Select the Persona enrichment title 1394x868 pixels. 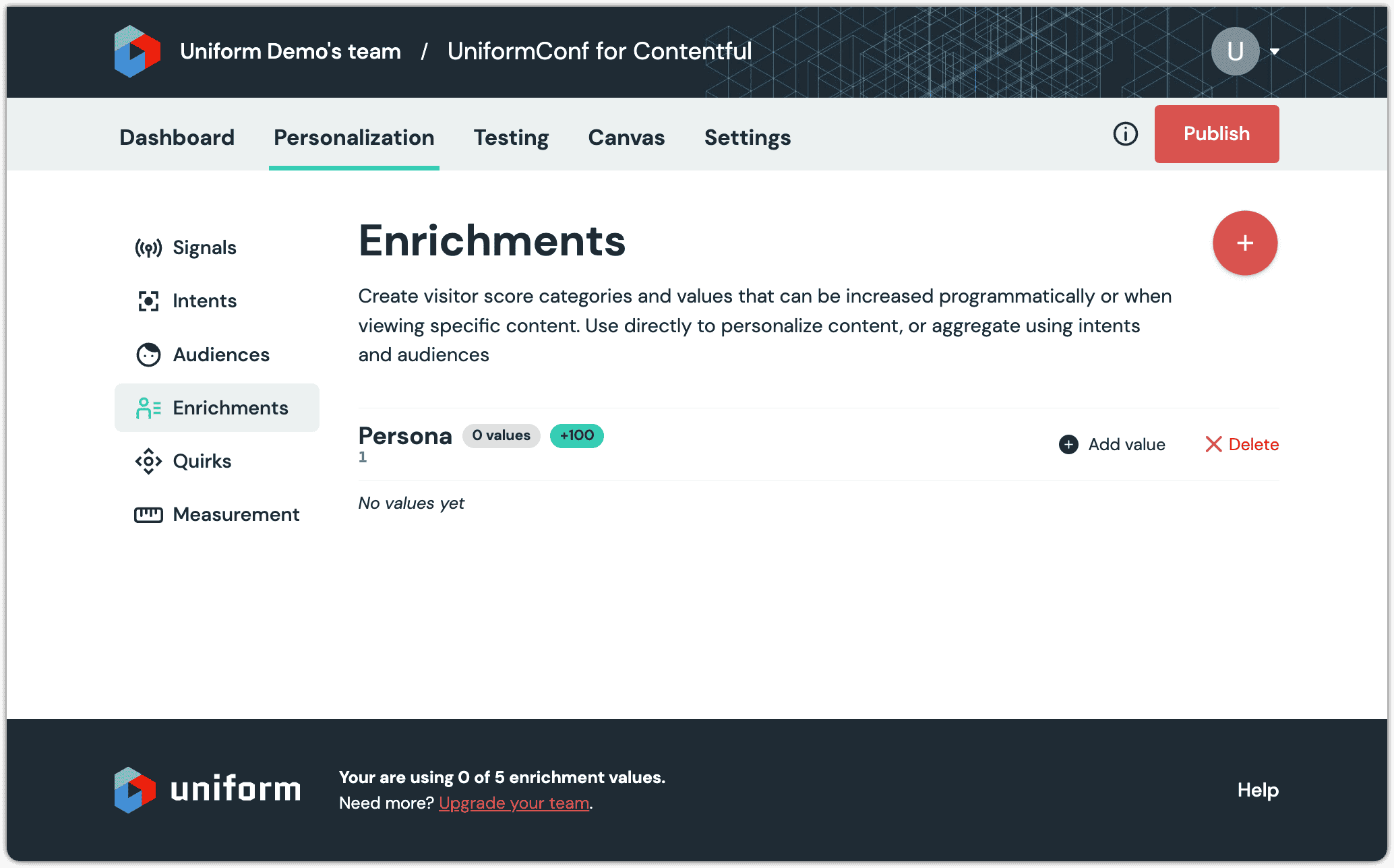pos(404,436)
